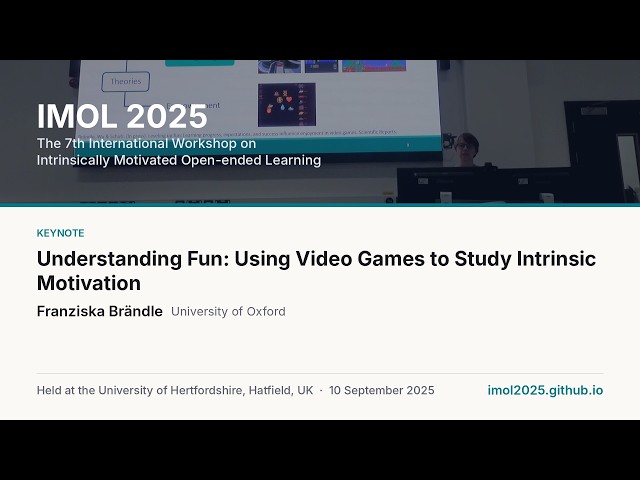Click 'The 7th International Workshop on' subtitle line
Screen dimensions: 640x480
click(147, 143)
